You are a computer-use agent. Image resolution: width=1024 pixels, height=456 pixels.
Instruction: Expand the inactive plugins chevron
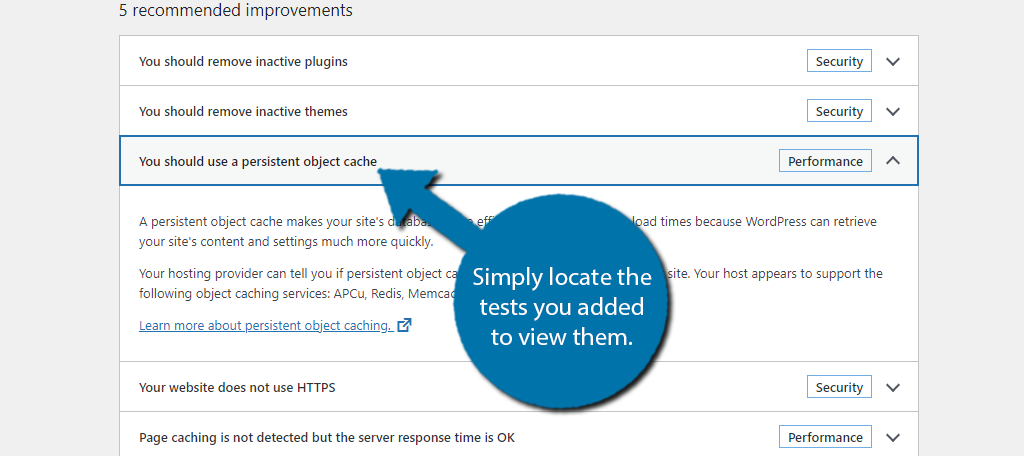point(893,61)
